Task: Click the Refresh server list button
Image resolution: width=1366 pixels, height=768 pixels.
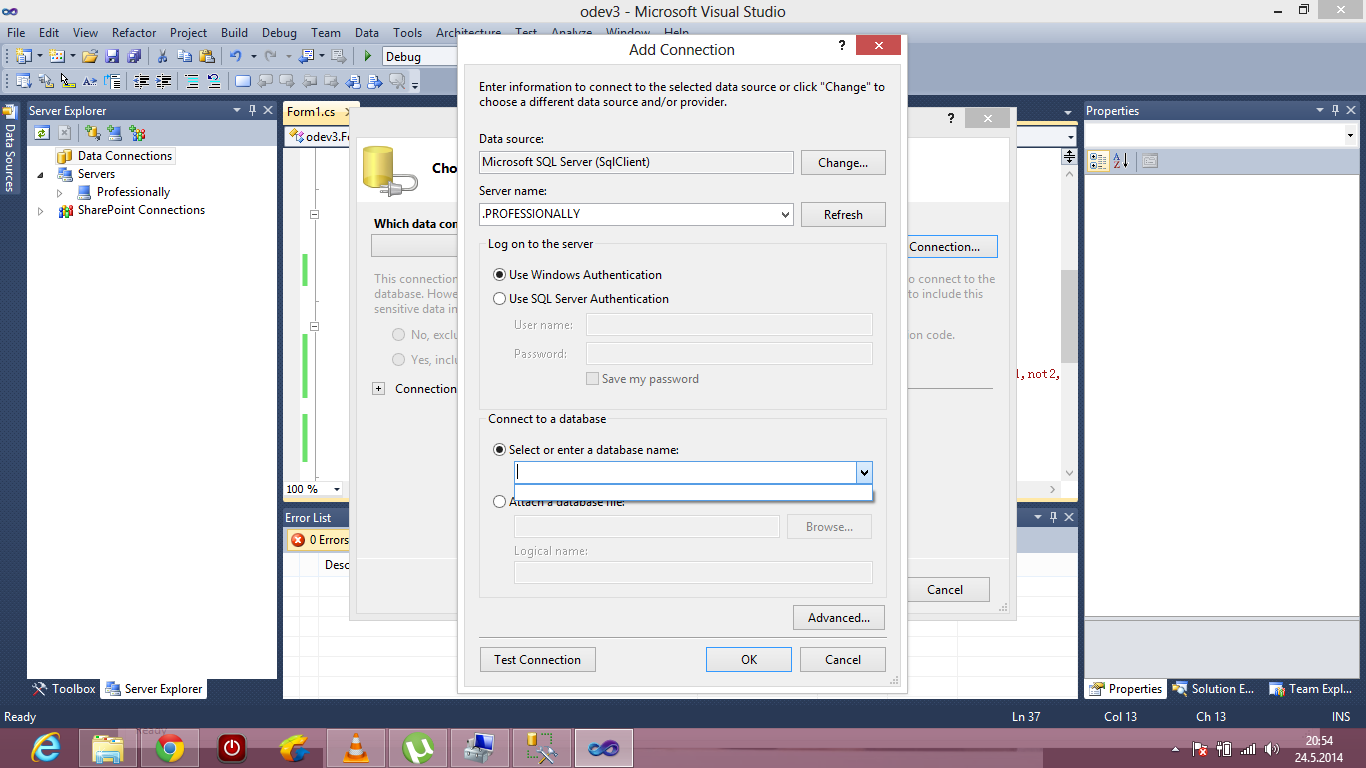Action: pos(843,214)
